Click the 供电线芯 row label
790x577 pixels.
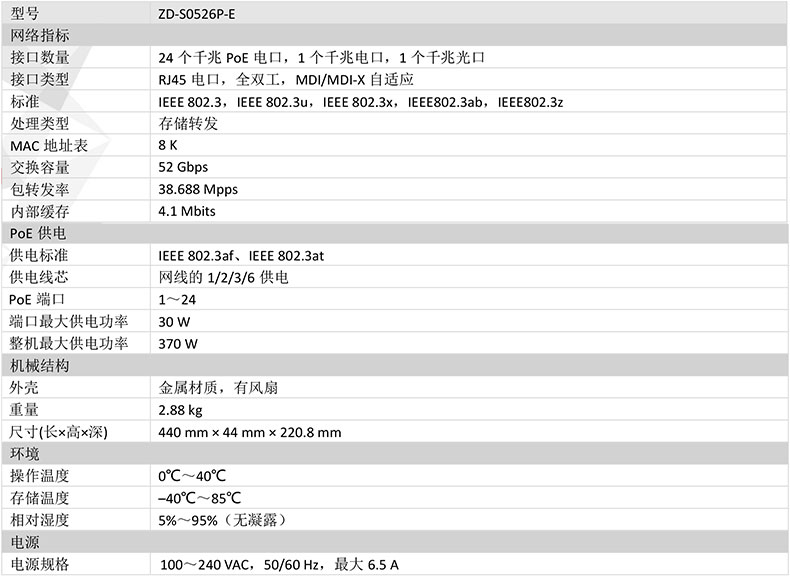point(40,277)
